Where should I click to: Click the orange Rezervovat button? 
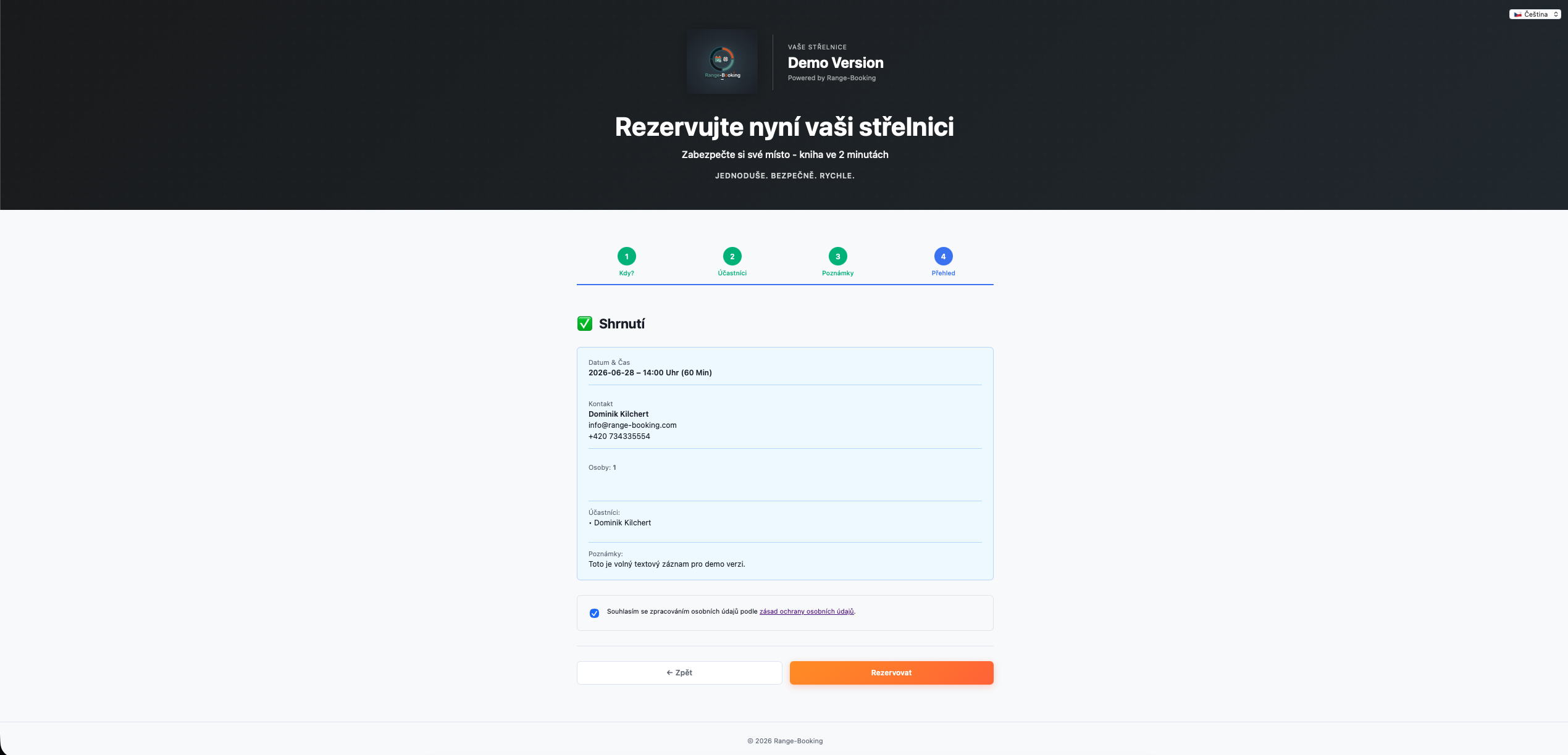891,673
